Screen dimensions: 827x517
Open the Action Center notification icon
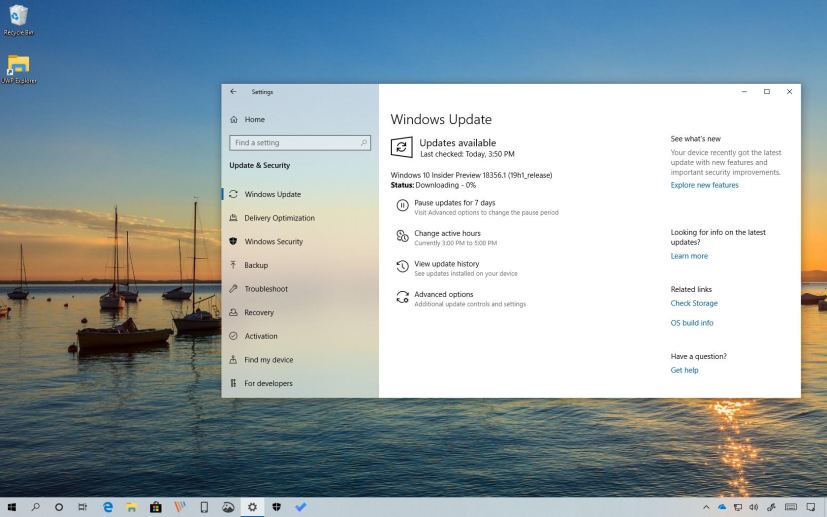811,508
